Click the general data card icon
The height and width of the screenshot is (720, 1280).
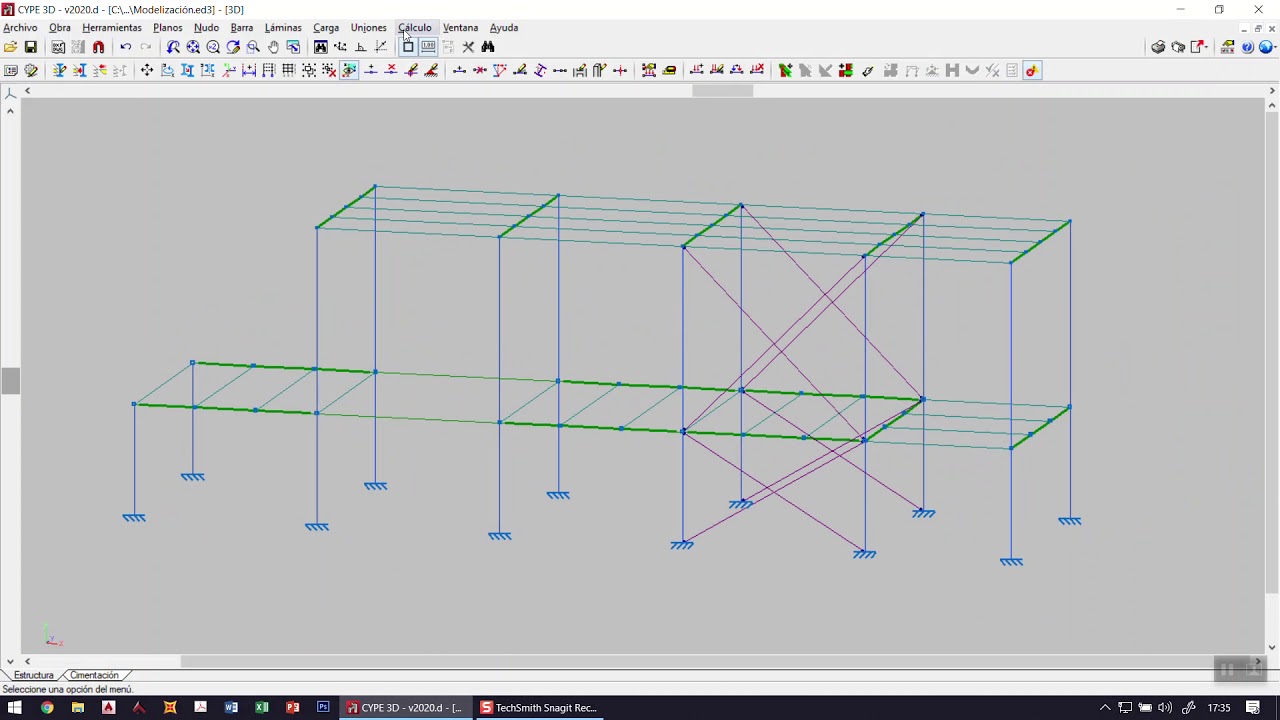coord(10,70)
